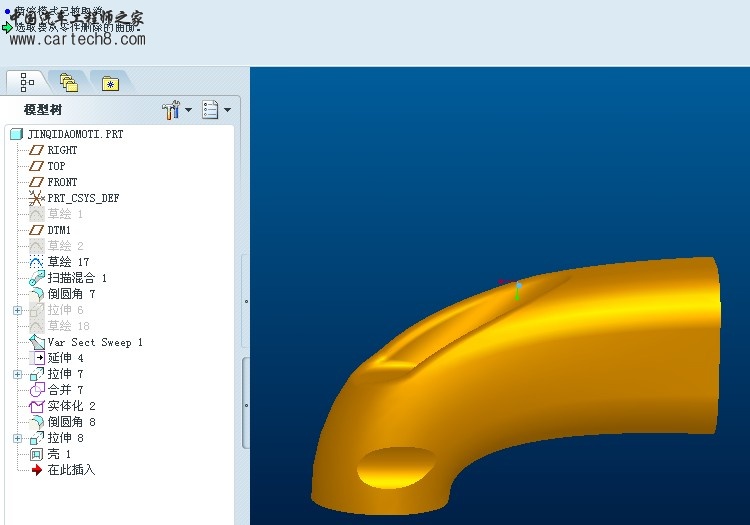Screen dimensions: 750x525
Task: Select the RIGHT datum plane icon
Action: (37, 150)
